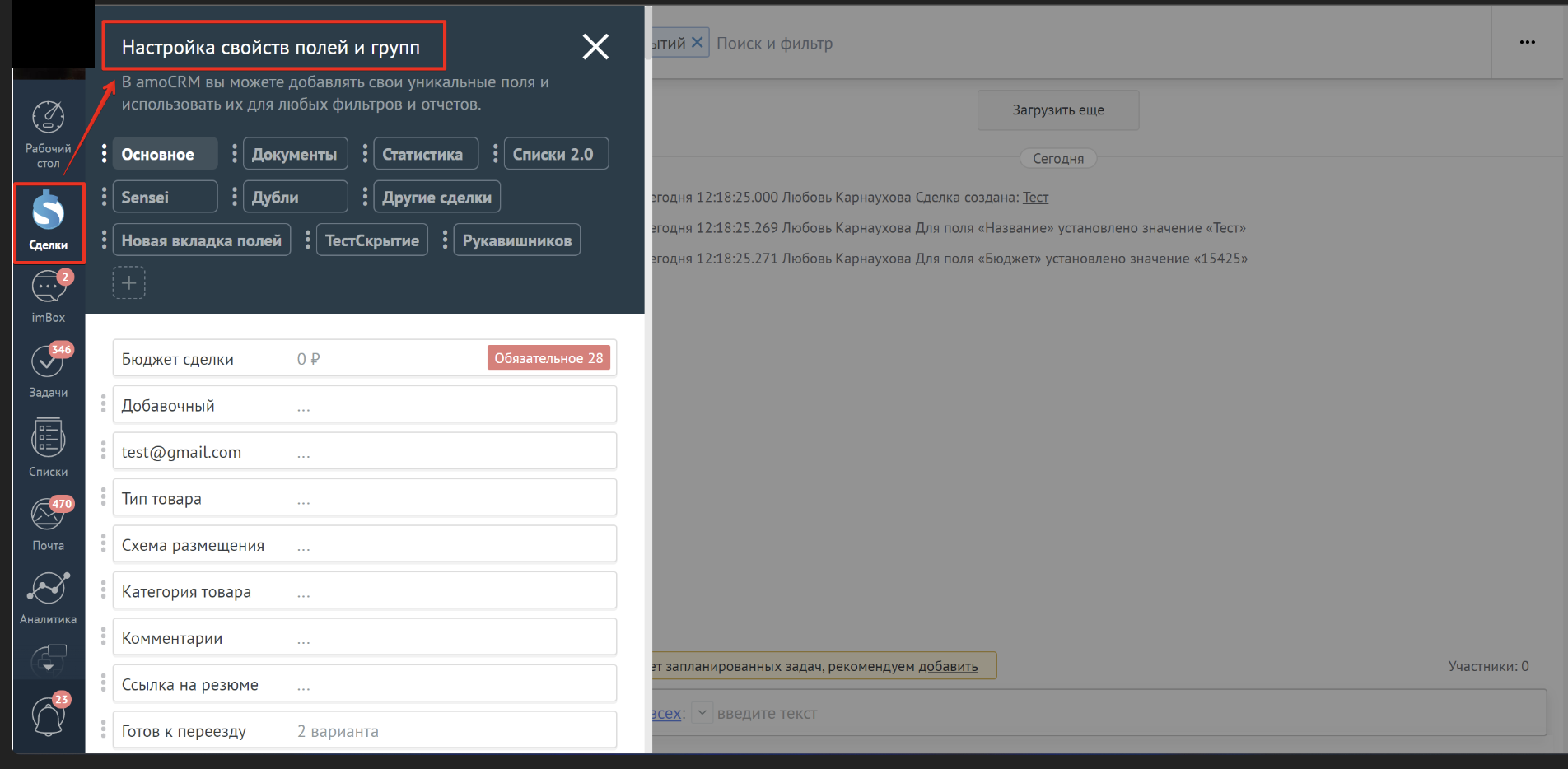Click the добавить task link
This screenshot has height=769, width=1568.
[948, 666]
